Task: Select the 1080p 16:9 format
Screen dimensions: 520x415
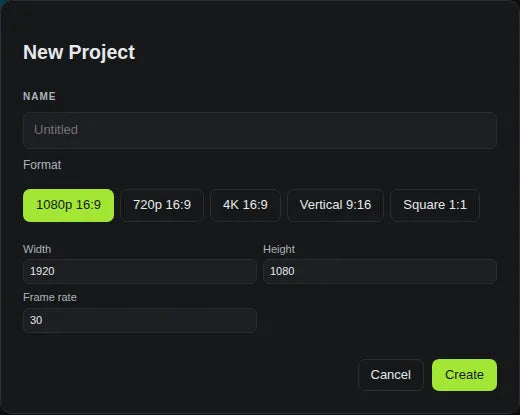Action: click(68, 205)
